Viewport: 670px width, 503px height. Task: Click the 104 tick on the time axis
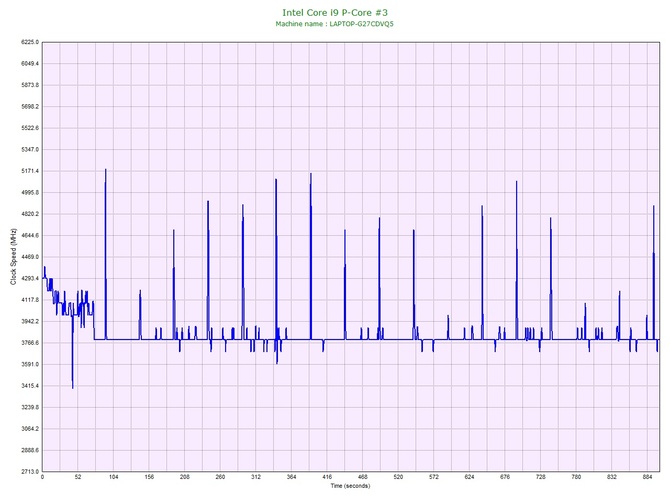113,477
